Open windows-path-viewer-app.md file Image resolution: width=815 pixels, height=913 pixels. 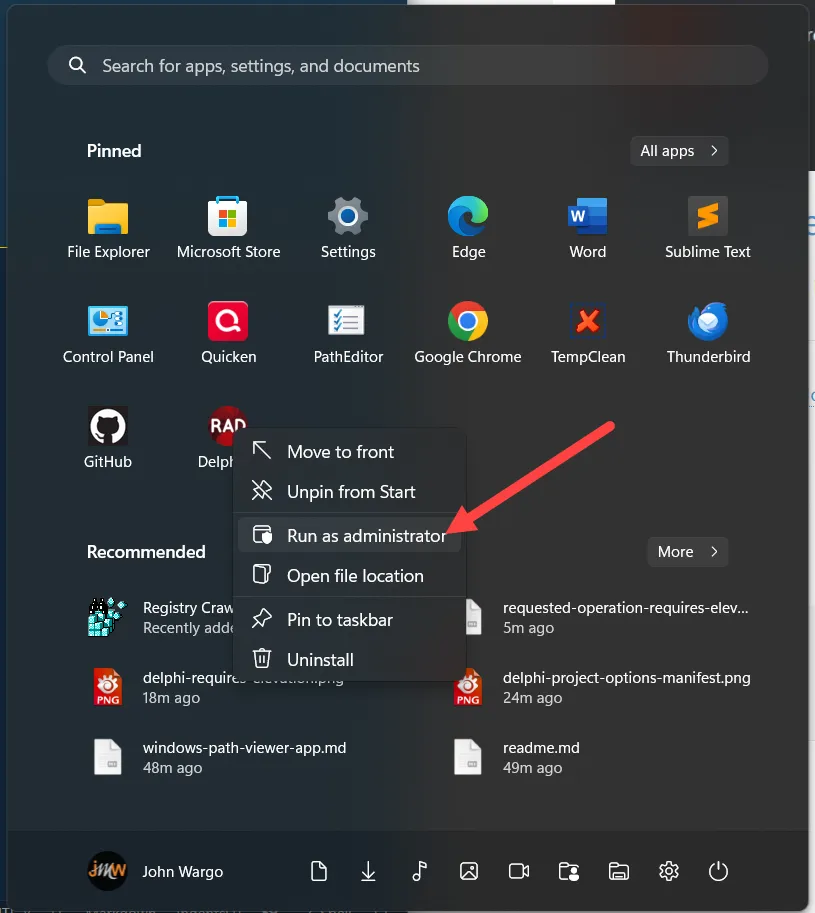click(x=221, y=757)
